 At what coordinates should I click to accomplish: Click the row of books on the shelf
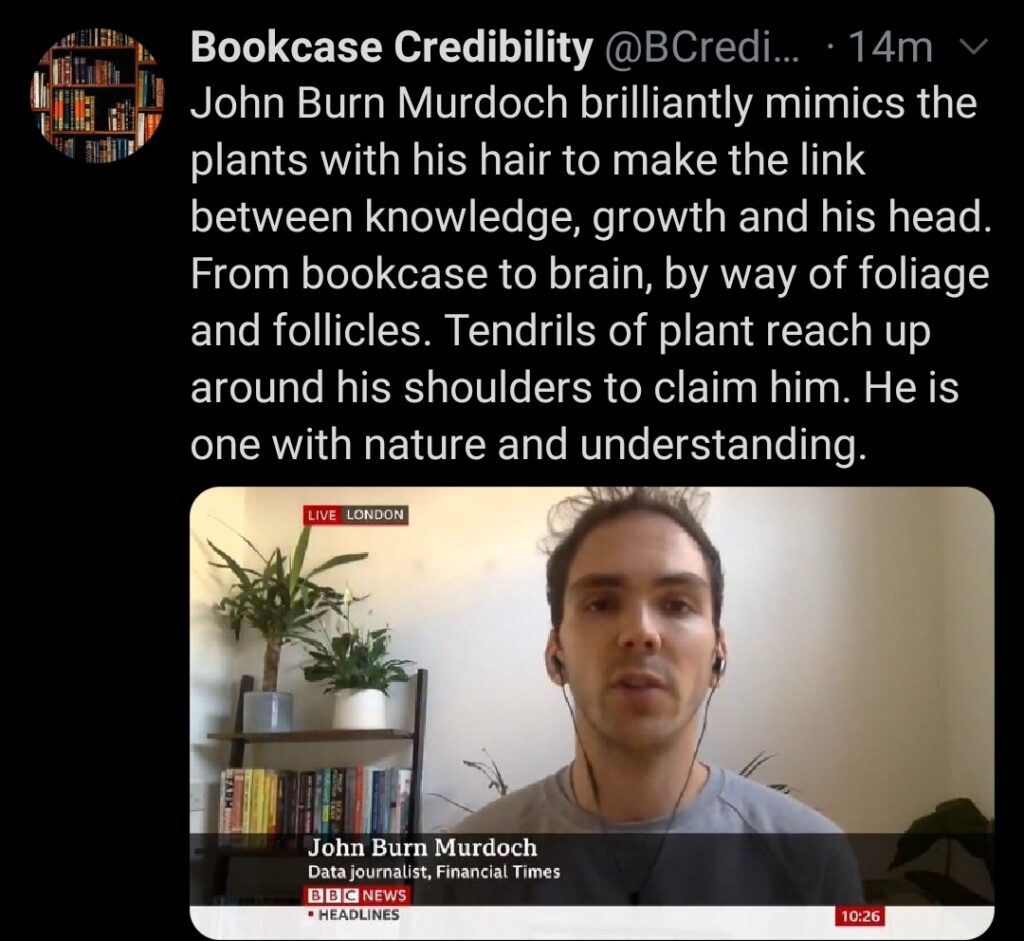pyautogui.click(x=315, y=800)
